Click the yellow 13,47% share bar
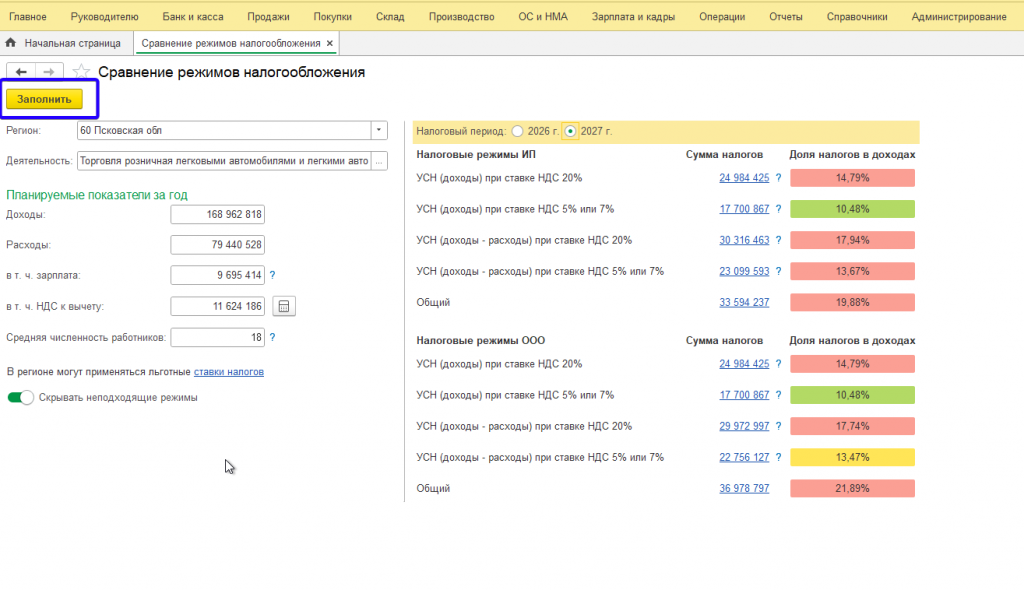1024x590 pixels. [x=852, y=457]
